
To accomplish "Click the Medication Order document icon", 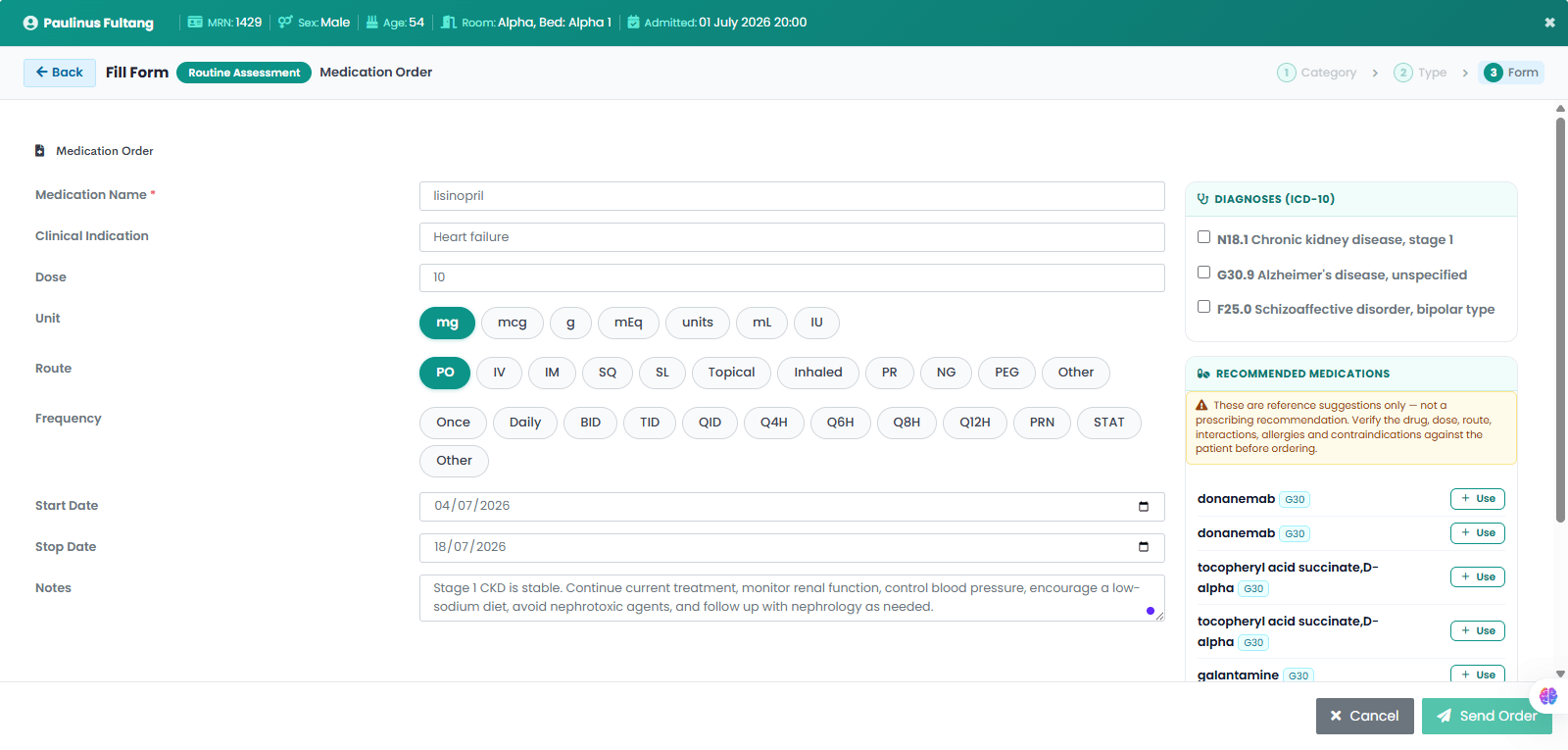I will click(x=40, y=151).
